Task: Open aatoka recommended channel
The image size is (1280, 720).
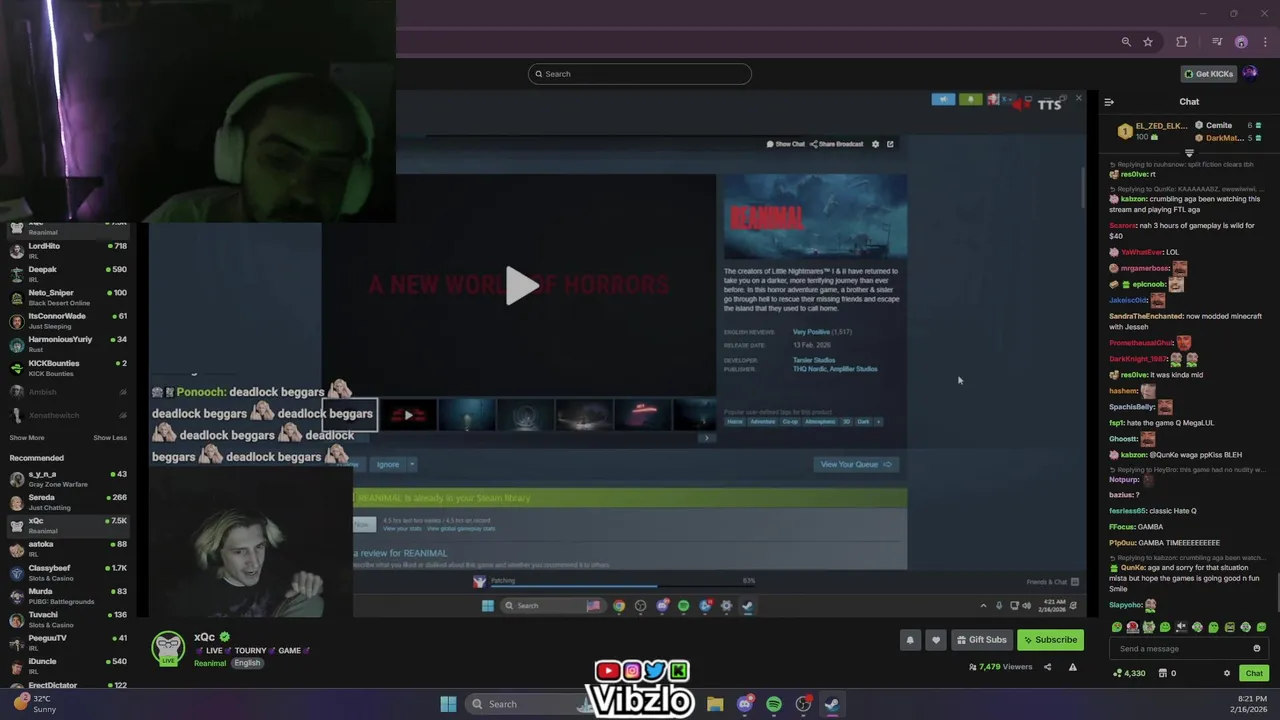Action: coord(68,549)
